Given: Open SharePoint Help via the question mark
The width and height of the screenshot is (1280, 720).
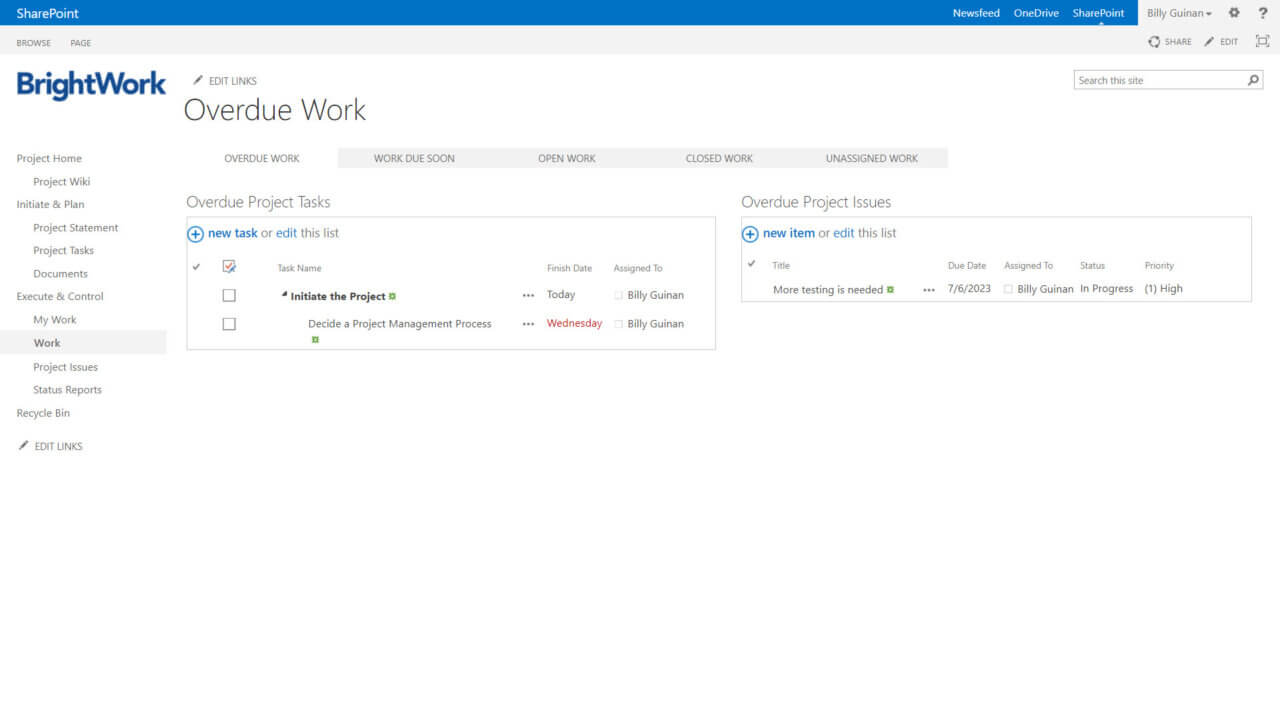Looking at the screenshot, I should (x=1262, y=12).
